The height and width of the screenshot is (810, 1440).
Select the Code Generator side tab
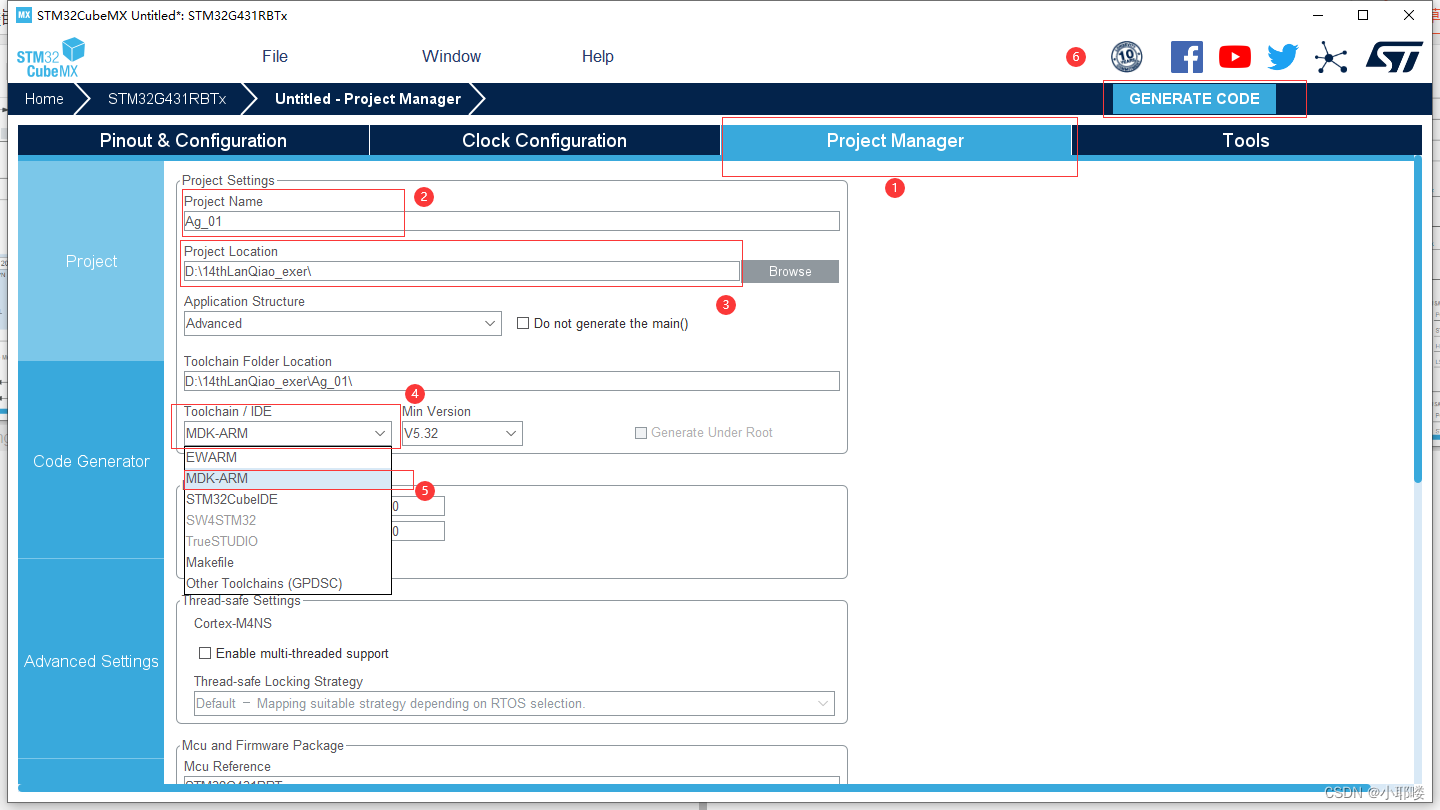(91, 461)
